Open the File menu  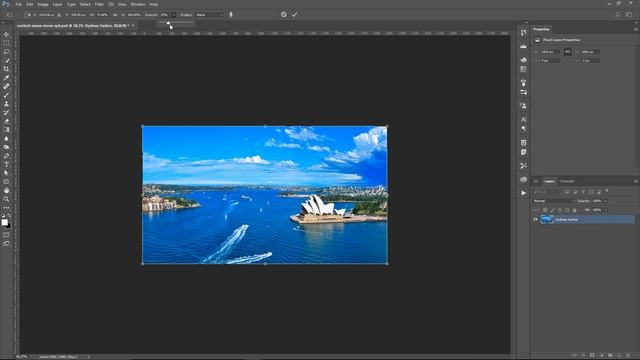(18, 4)
